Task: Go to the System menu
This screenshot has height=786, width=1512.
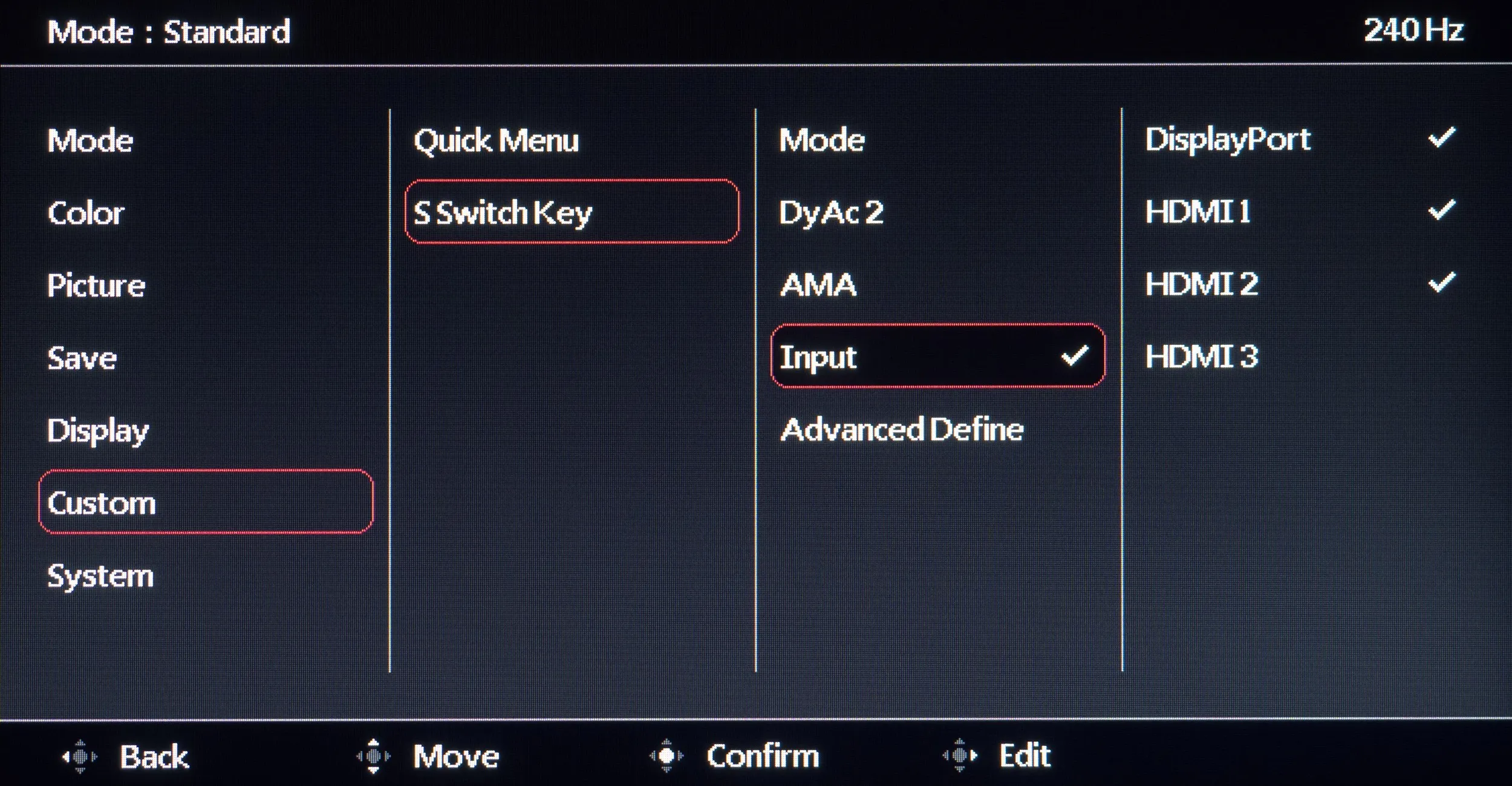Action: tap(100, 575)
